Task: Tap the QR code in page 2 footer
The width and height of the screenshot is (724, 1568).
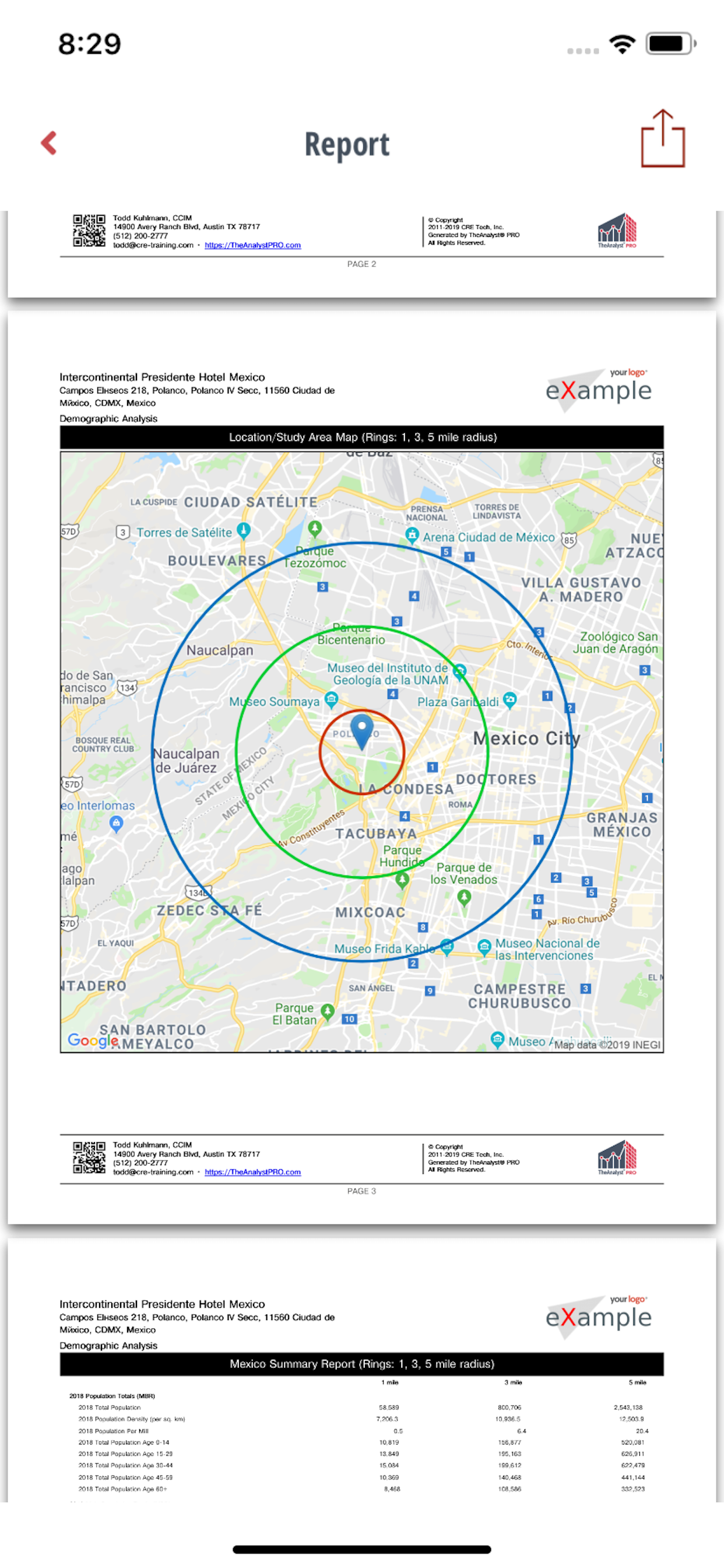Action: click(89, 230)
